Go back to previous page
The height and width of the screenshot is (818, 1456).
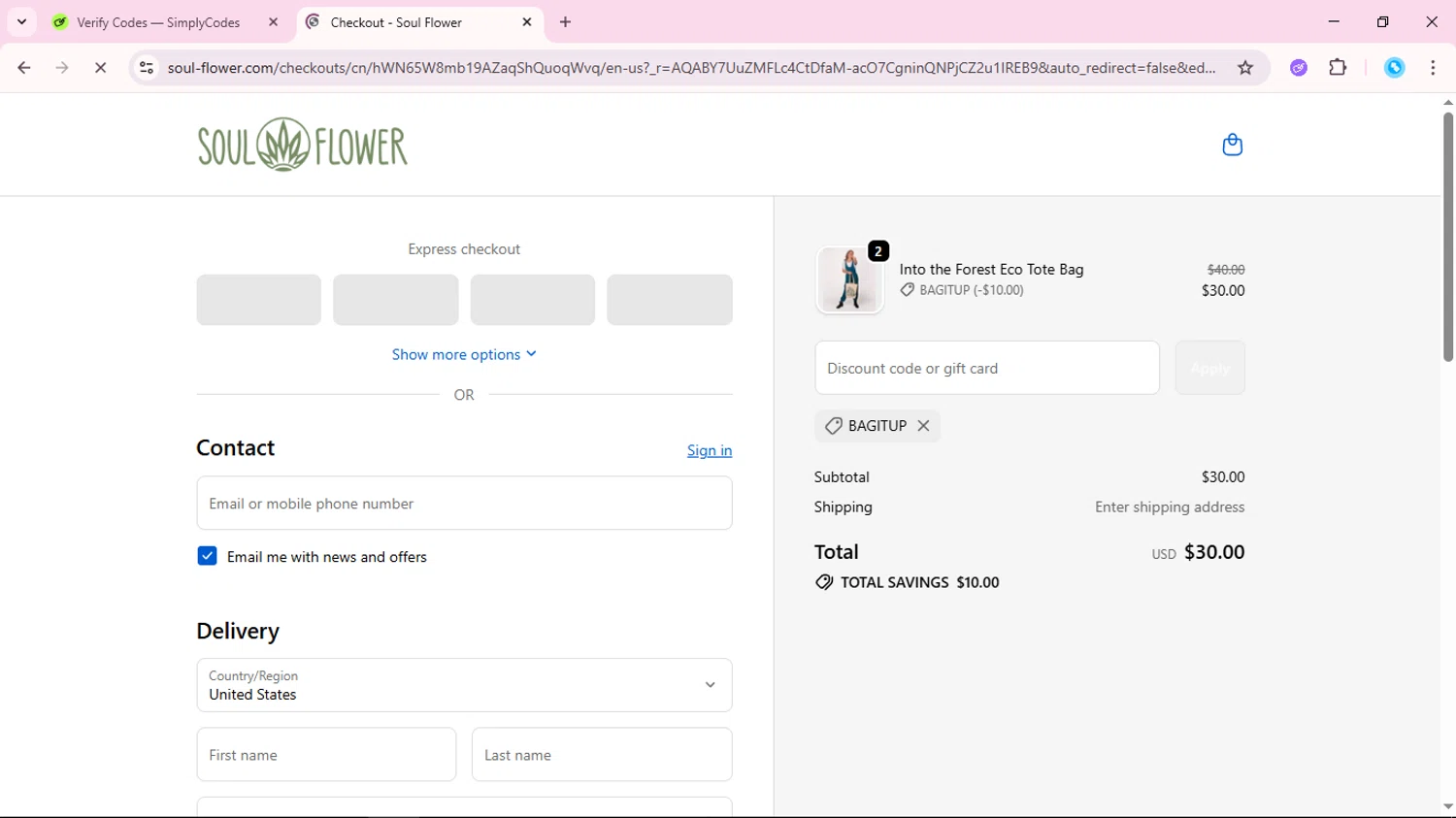(24, 68)
